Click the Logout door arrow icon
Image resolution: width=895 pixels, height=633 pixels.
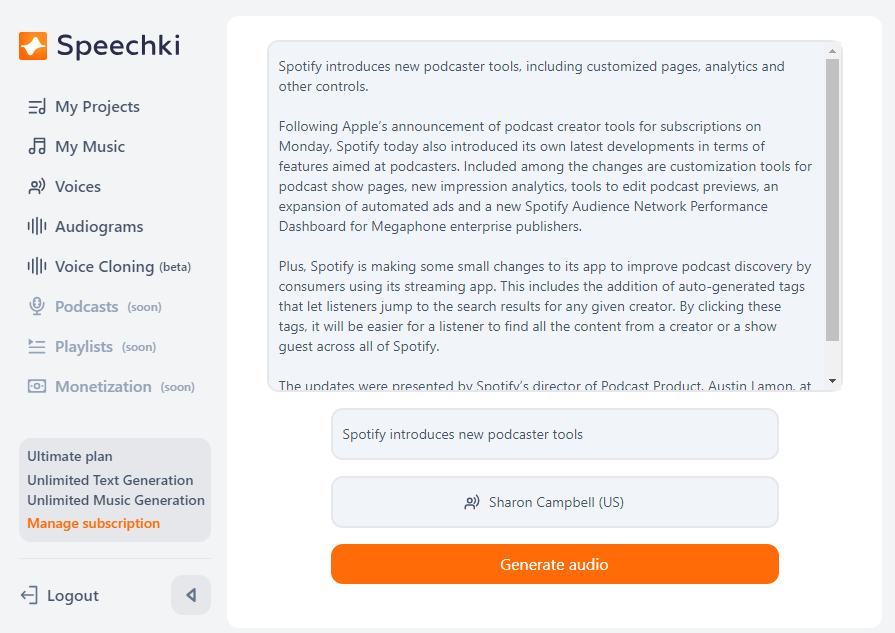(x=29, y=595)
